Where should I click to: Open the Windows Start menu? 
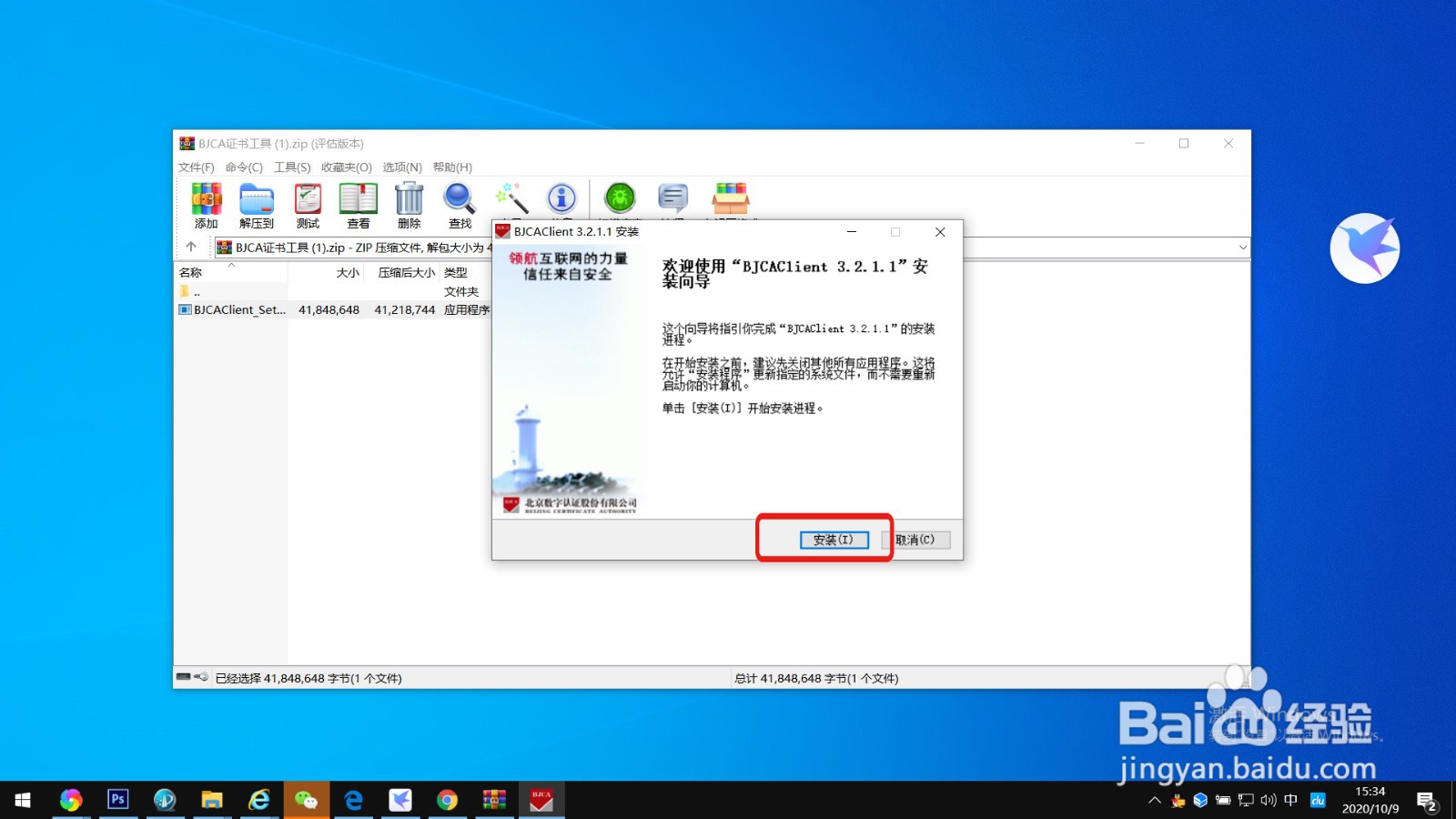click(x=23, y=800)
